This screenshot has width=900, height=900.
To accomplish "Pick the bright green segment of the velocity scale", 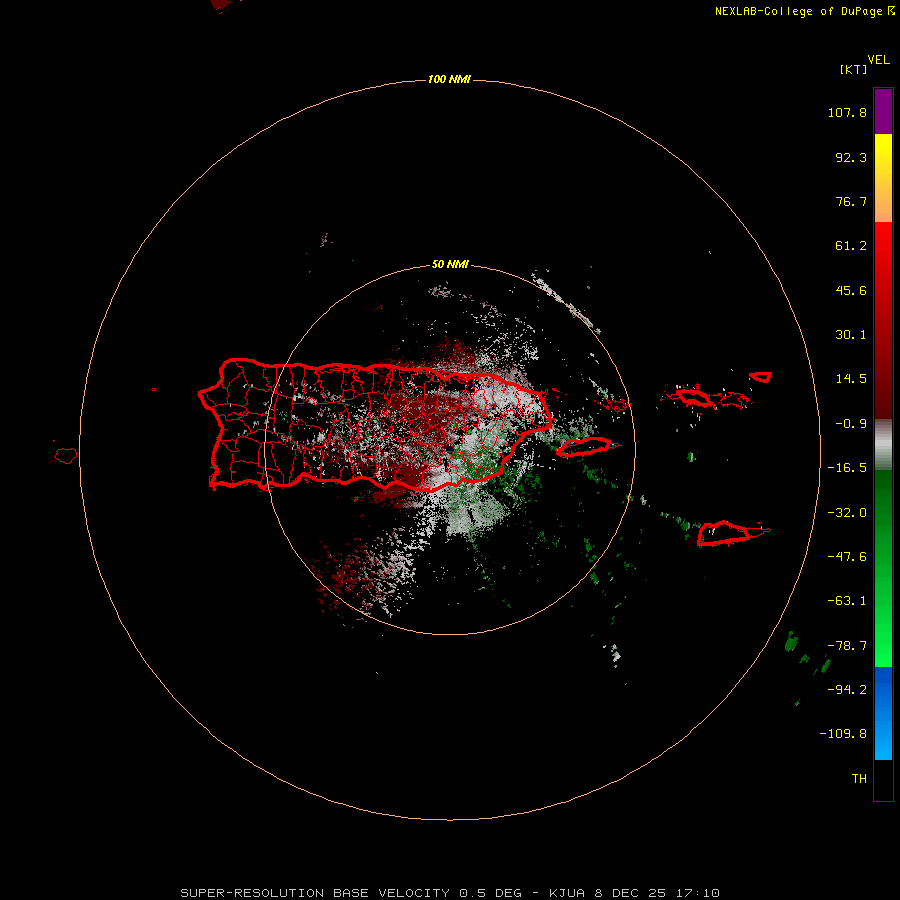I will click(x=883, y=568).
